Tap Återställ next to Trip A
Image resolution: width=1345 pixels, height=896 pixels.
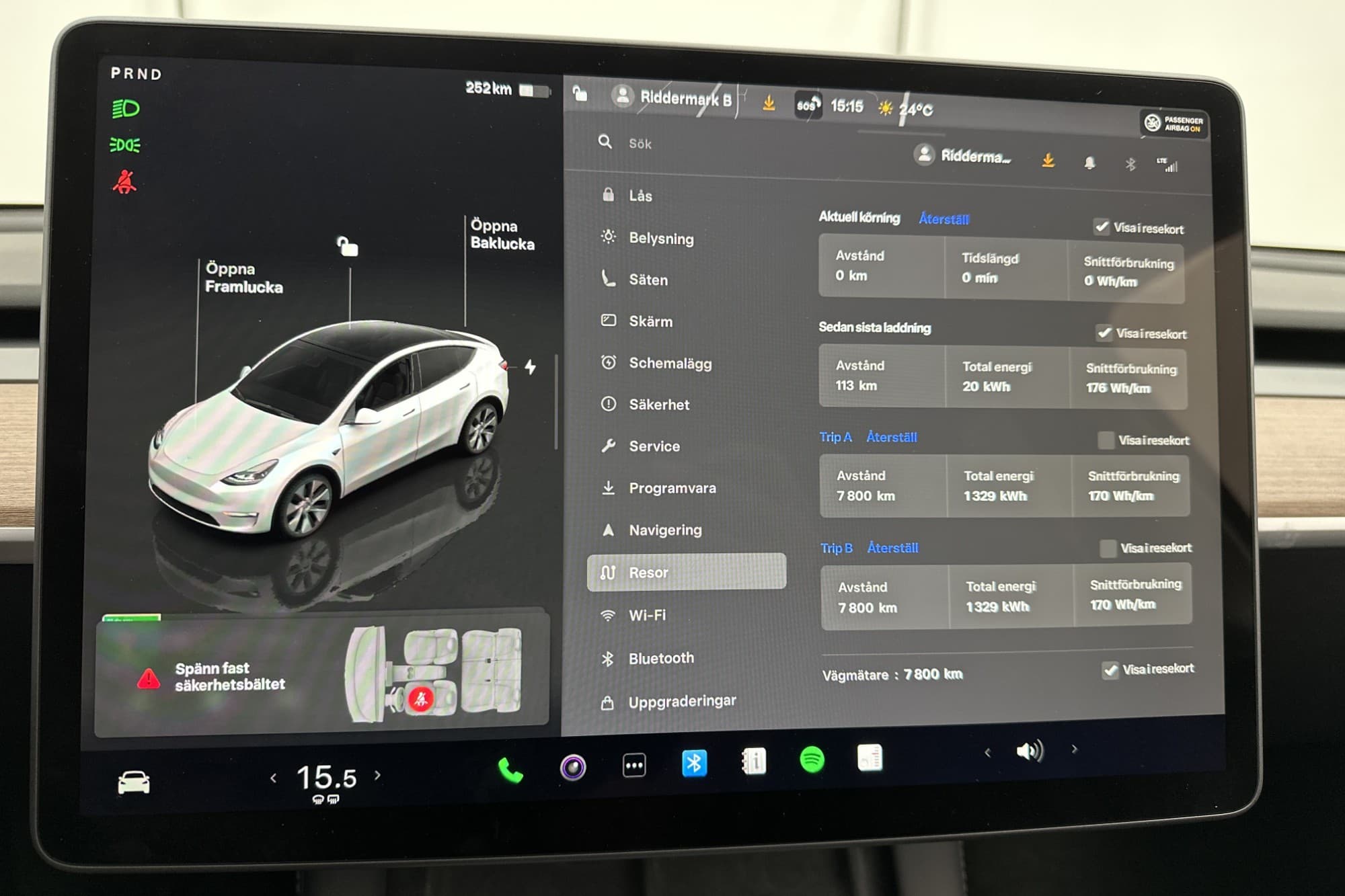892,437
